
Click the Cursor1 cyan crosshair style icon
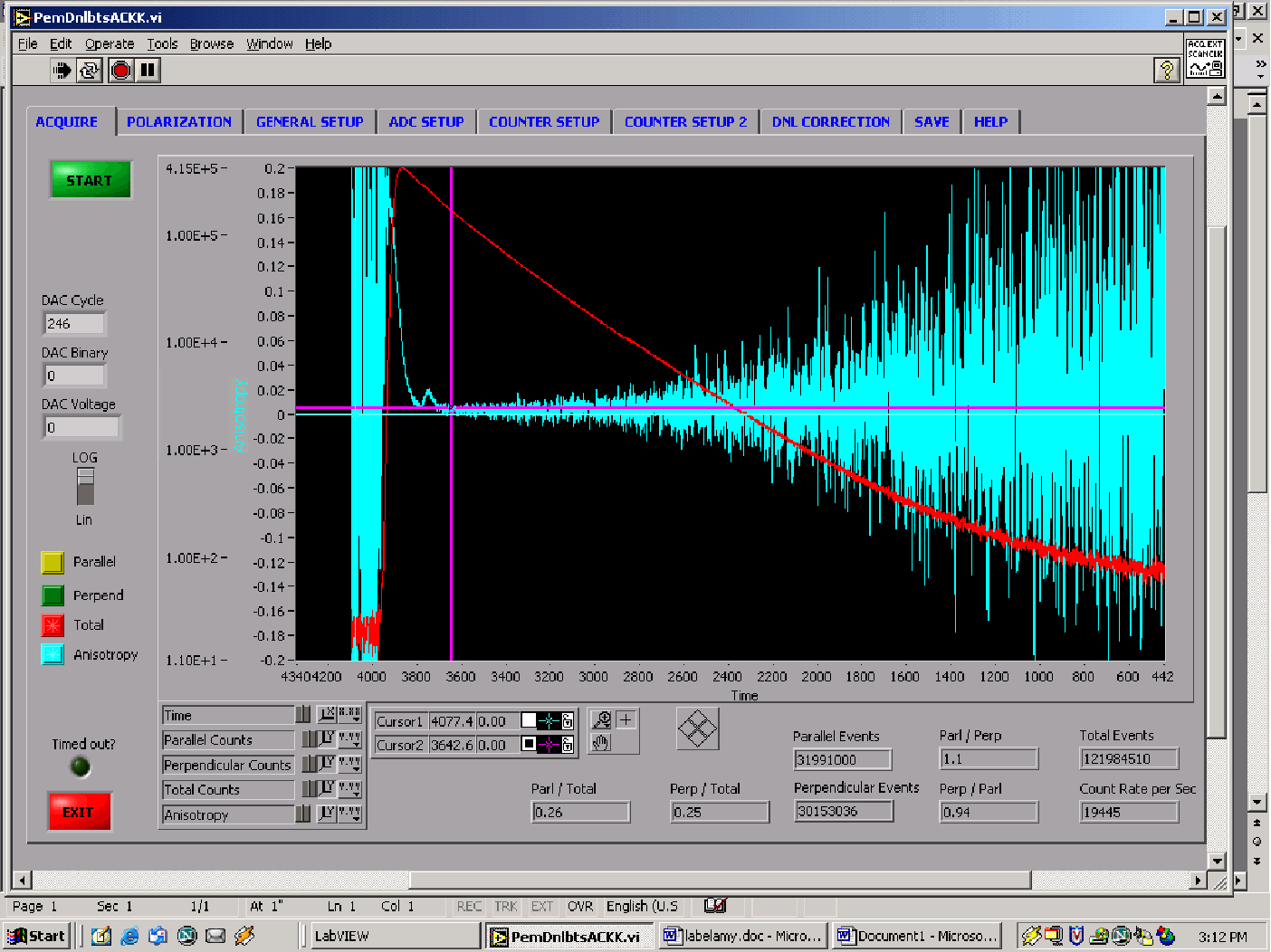(x=549, y=721)
